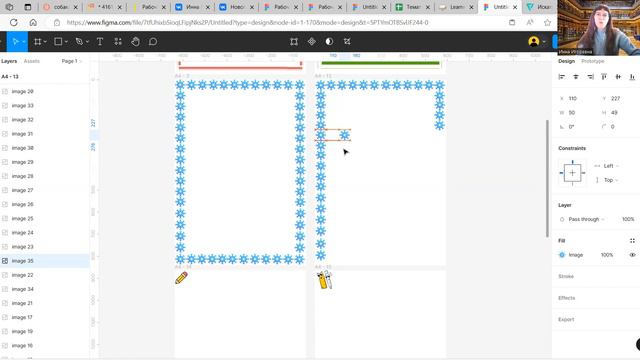Select layer image 27

(45, 190)
